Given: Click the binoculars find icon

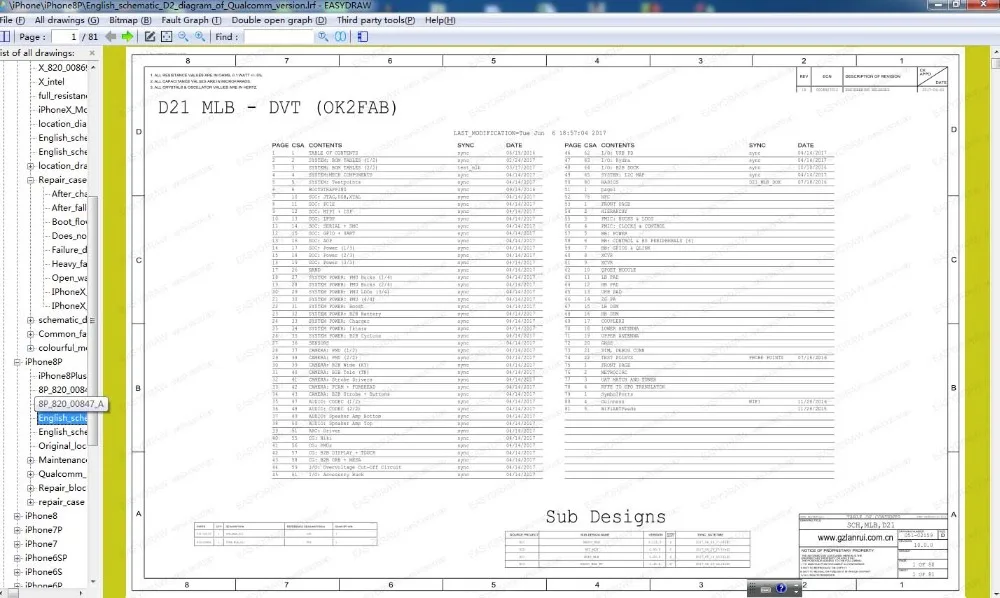Looking at the screenshot, I should pyautogui.click(x=341, y=36).
